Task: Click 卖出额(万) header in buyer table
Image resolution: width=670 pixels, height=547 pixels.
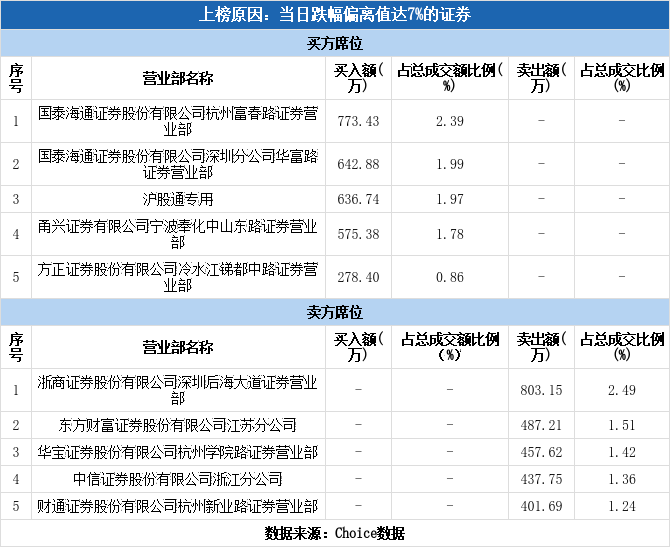Action: [541, 78]
